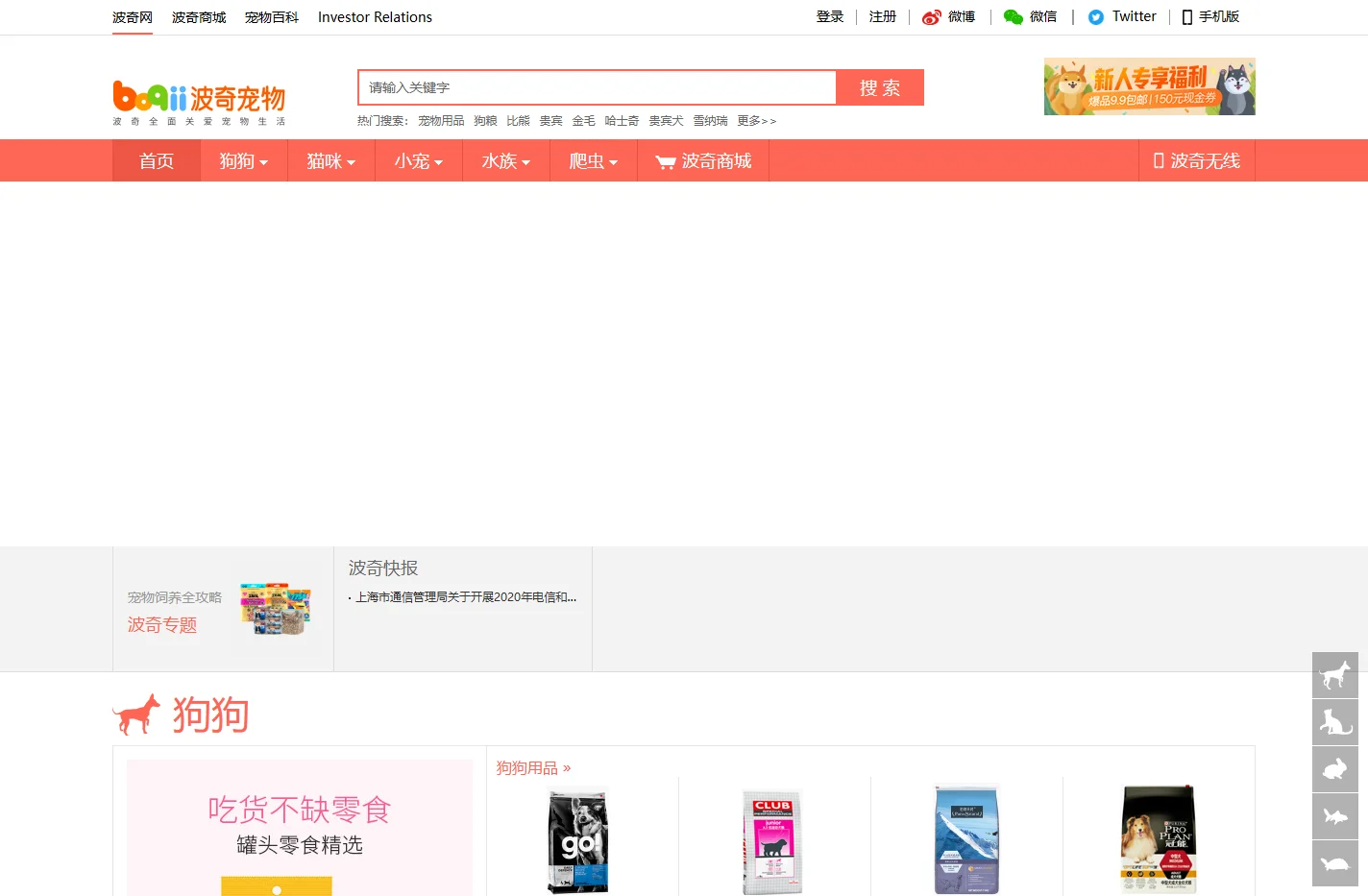Open the 宠物百科 top link
Screen dimensions: 1368x896
(272, 17)
